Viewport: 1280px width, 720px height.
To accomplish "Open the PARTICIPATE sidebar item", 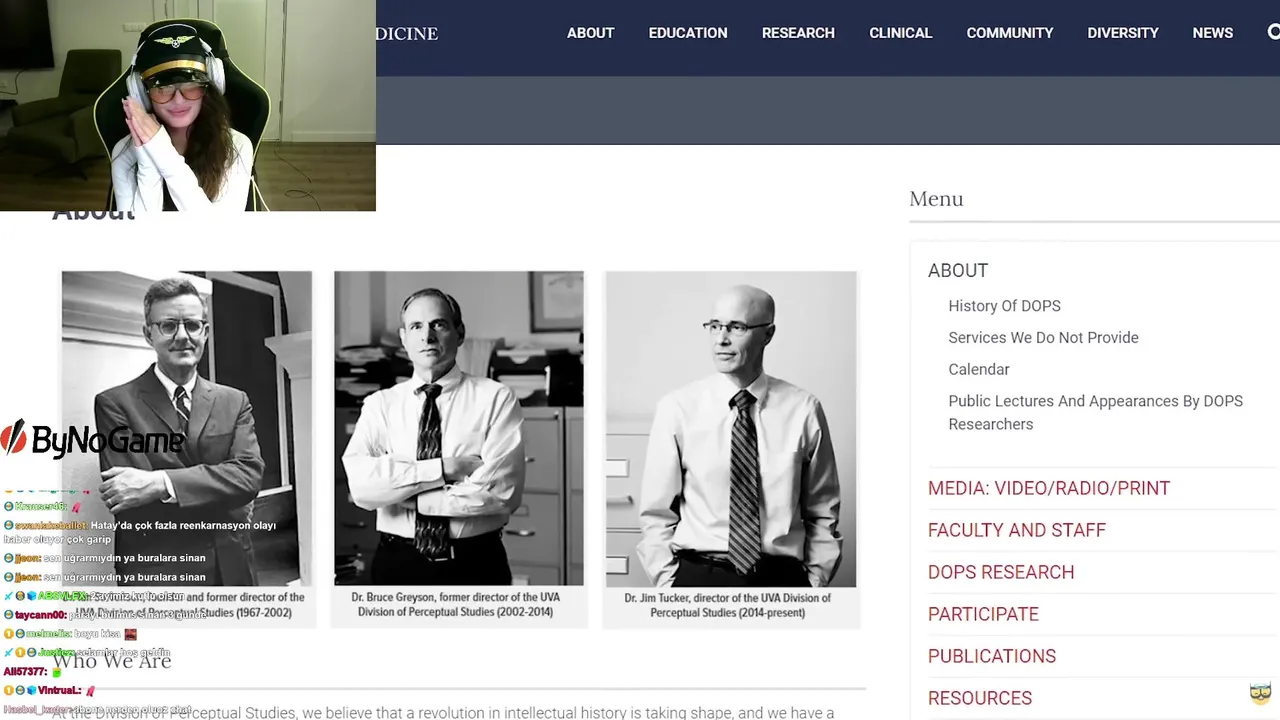I will click(983, 614).
